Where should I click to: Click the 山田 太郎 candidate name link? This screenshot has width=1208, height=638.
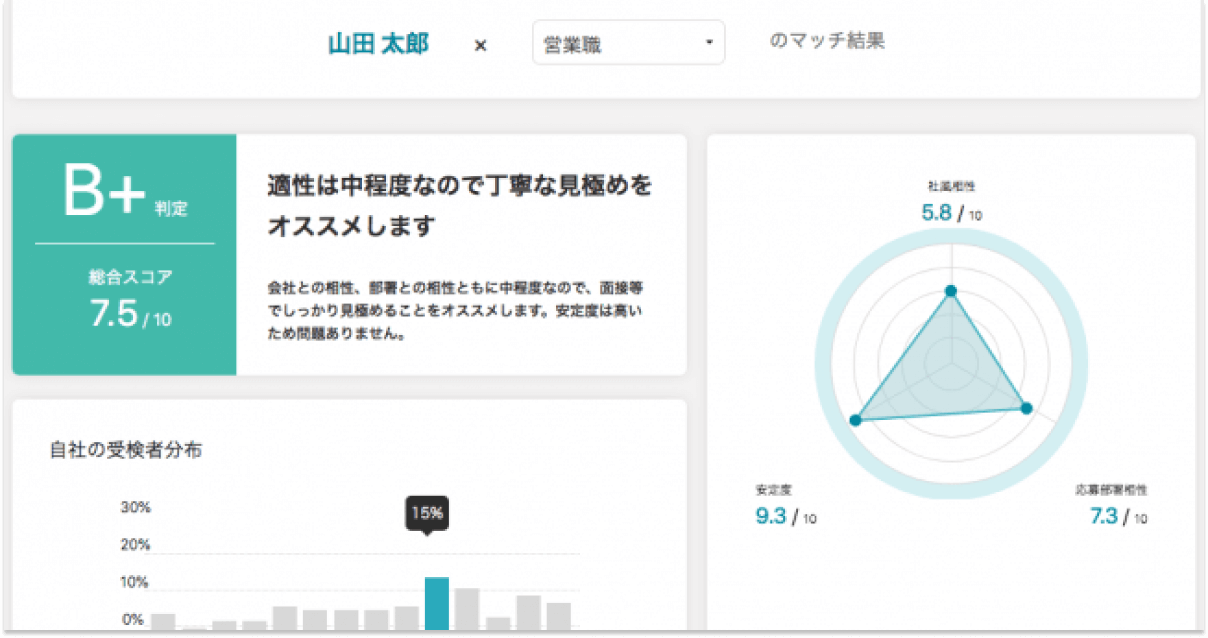click(378, 44)
